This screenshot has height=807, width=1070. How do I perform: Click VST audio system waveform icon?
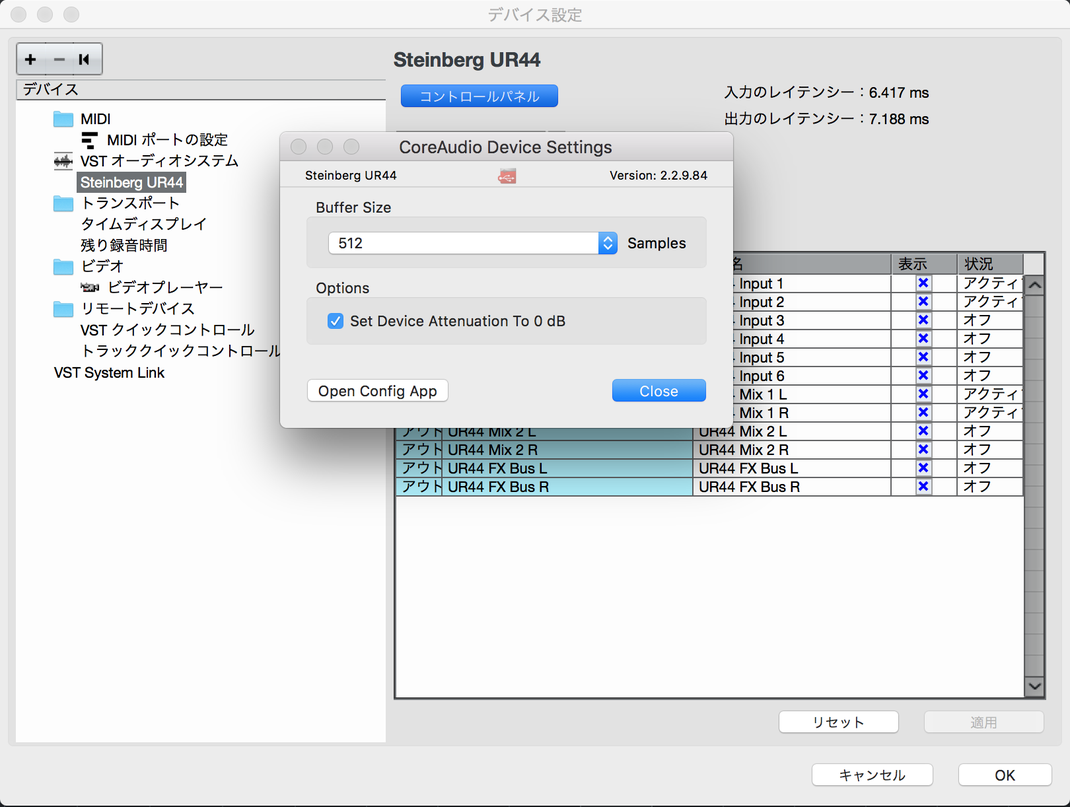(63, 161)
